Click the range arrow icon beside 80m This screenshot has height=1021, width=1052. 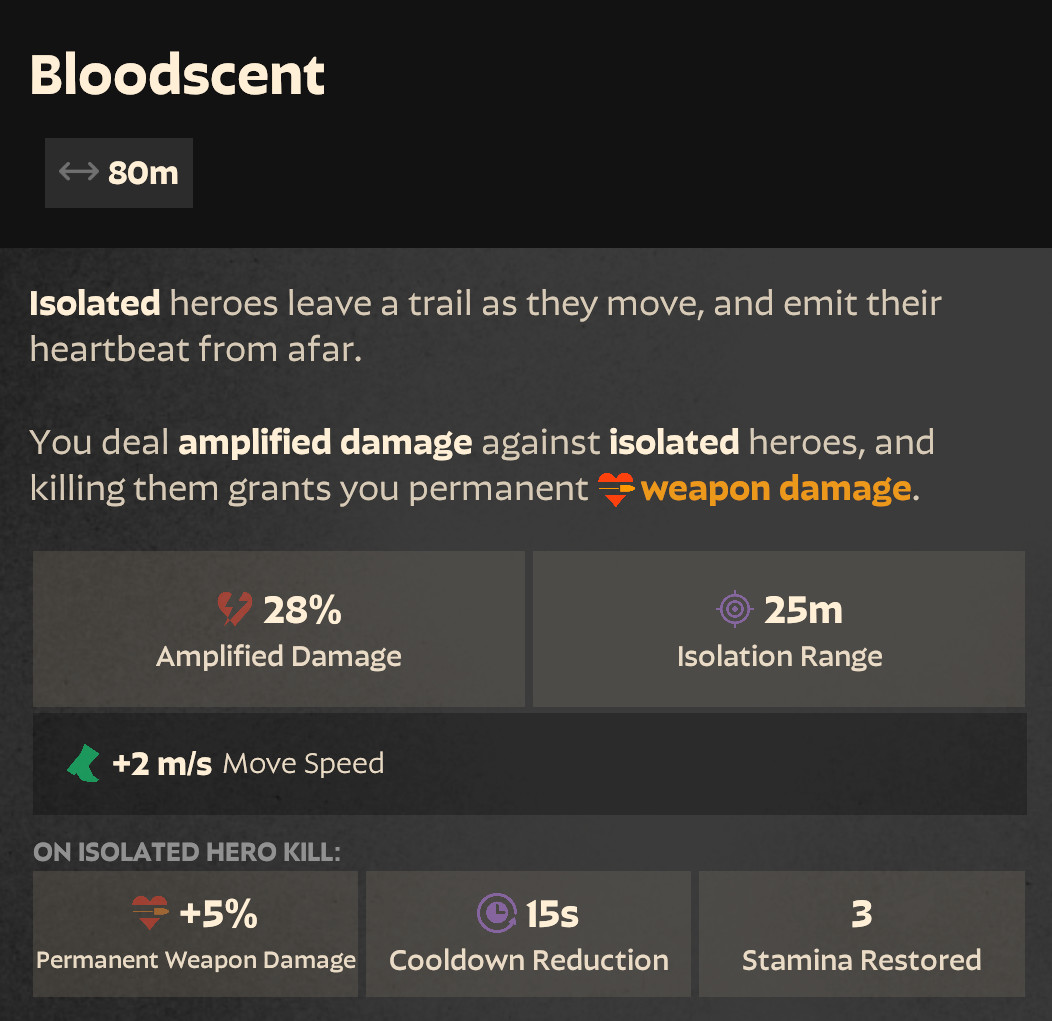tap(78, 172)
